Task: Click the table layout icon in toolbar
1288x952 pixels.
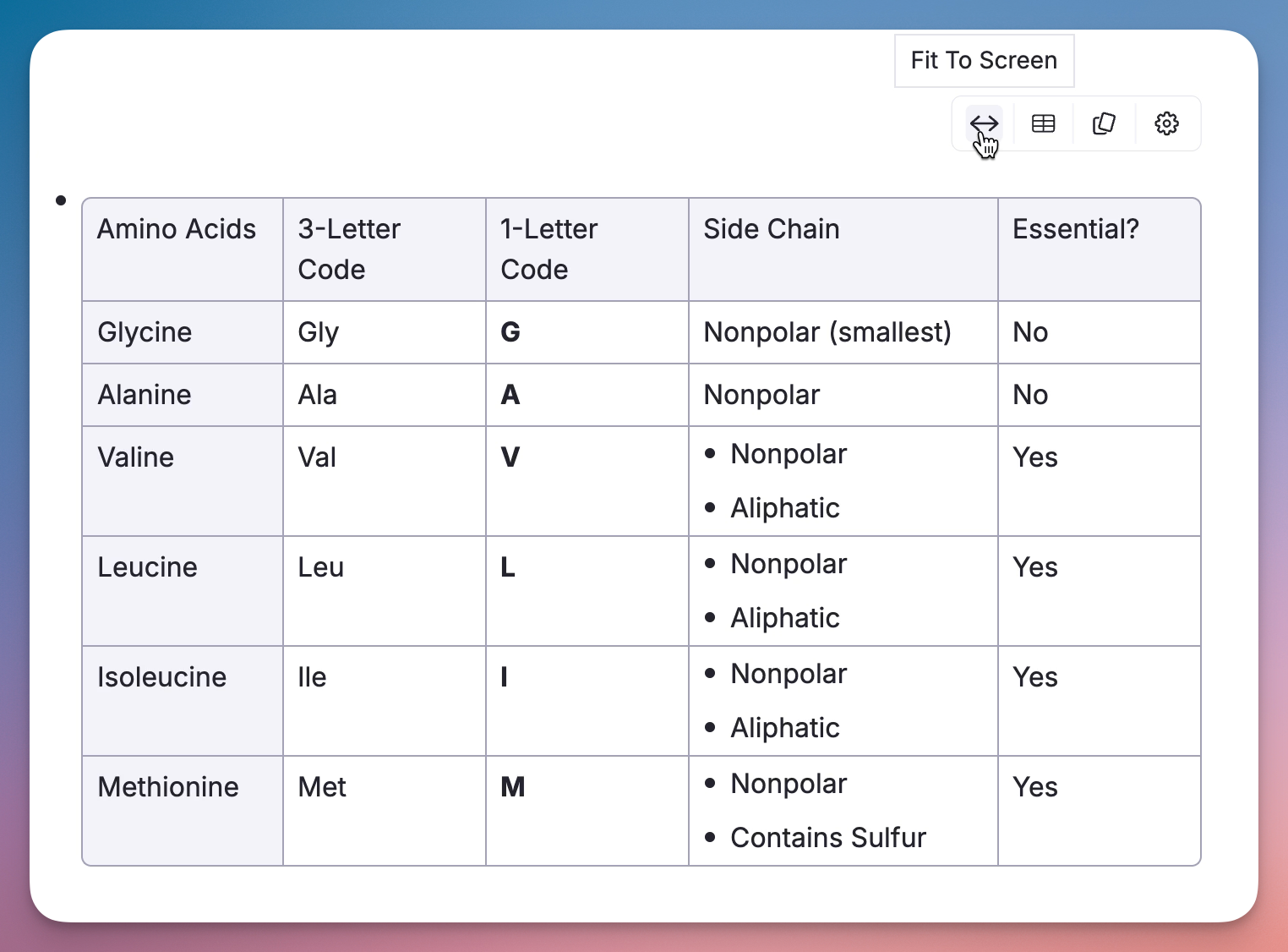Action: click(1044, 123)
